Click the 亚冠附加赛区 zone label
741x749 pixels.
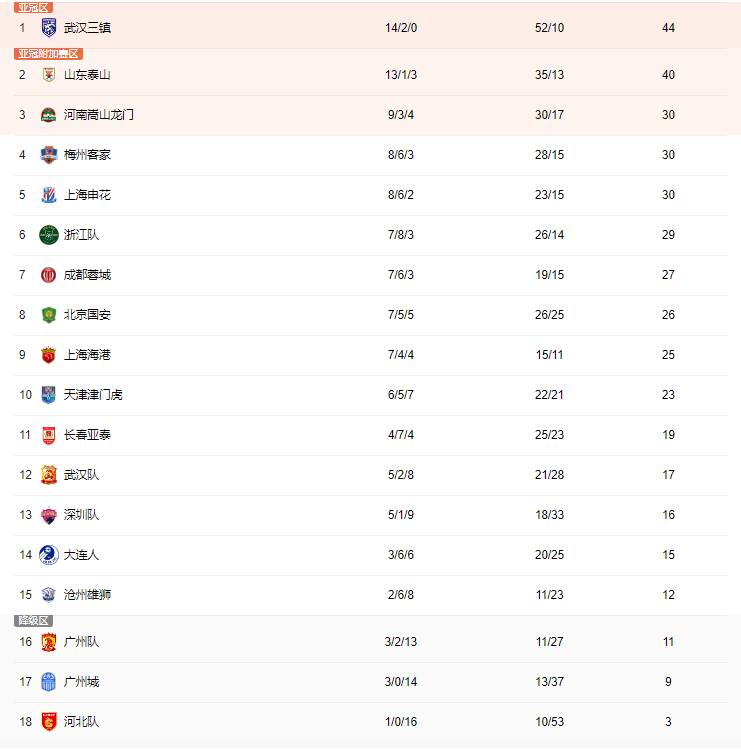click(48, 54)
